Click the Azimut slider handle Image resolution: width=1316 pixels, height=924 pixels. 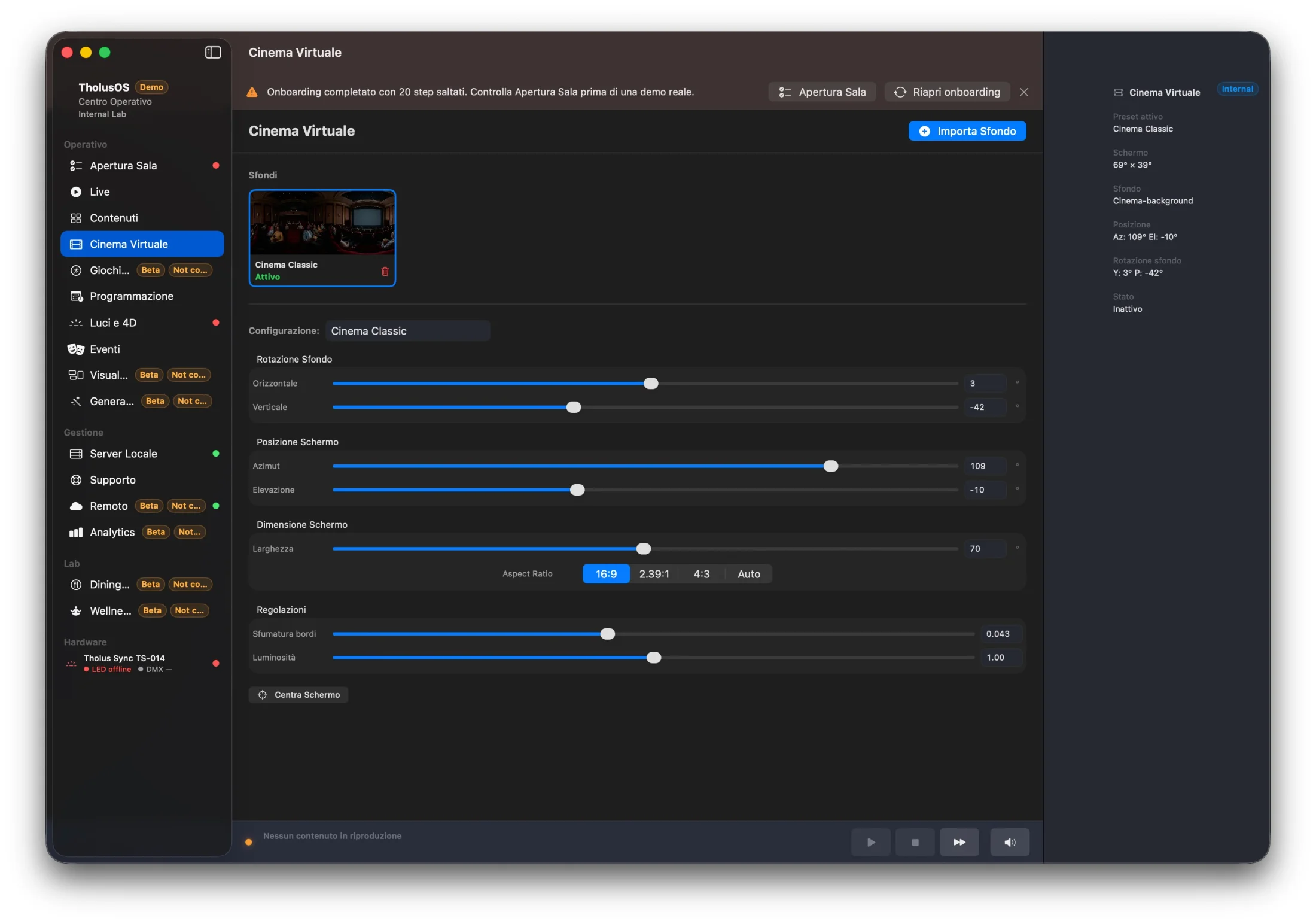tap(830, 466)
